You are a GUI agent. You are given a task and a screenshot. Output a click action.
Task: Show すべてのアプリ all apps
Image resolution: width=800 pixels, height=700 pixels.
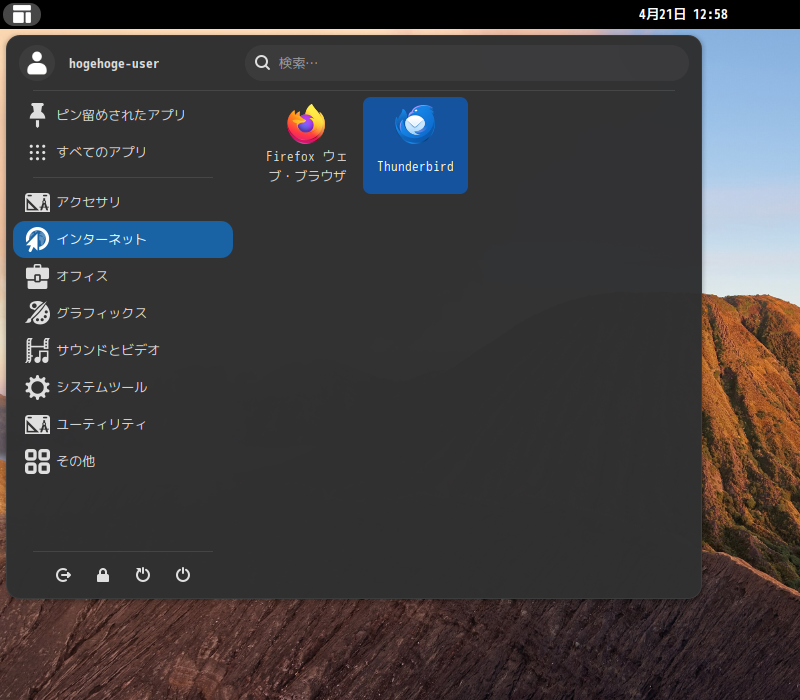[123, 152]
